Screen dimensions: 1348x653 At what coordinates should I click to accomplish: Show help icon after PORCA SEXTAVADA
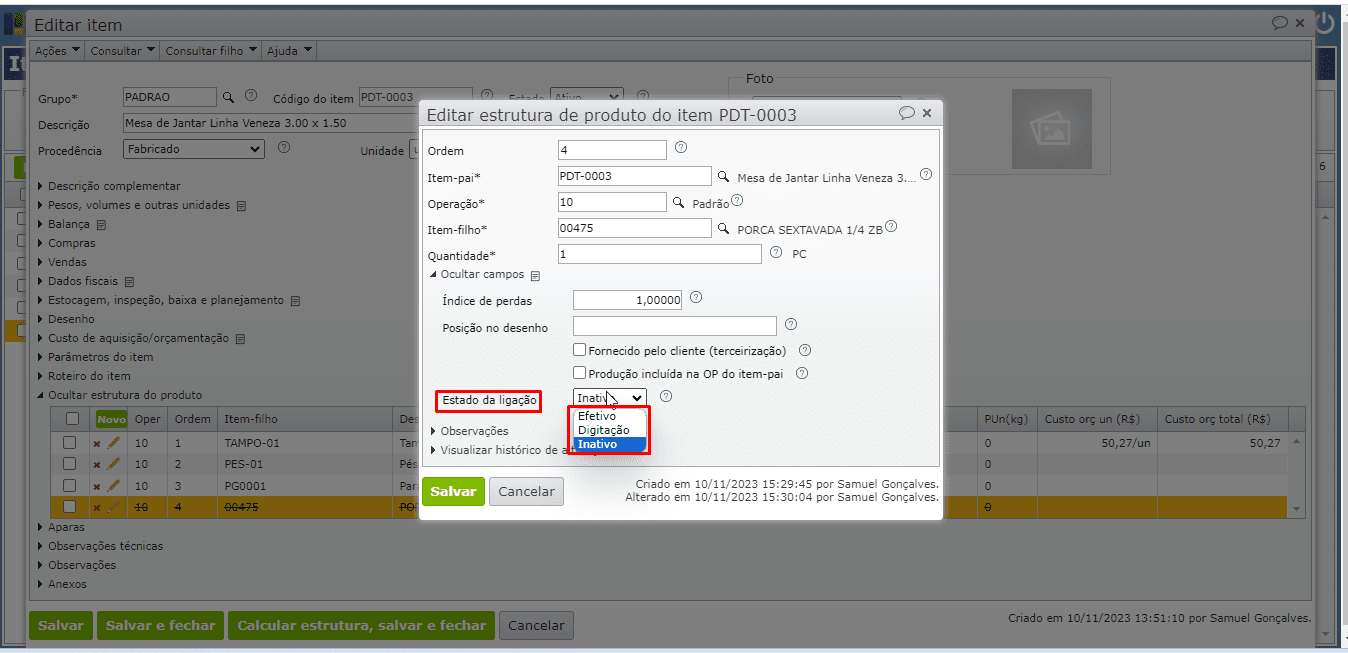tap(891, 226)
